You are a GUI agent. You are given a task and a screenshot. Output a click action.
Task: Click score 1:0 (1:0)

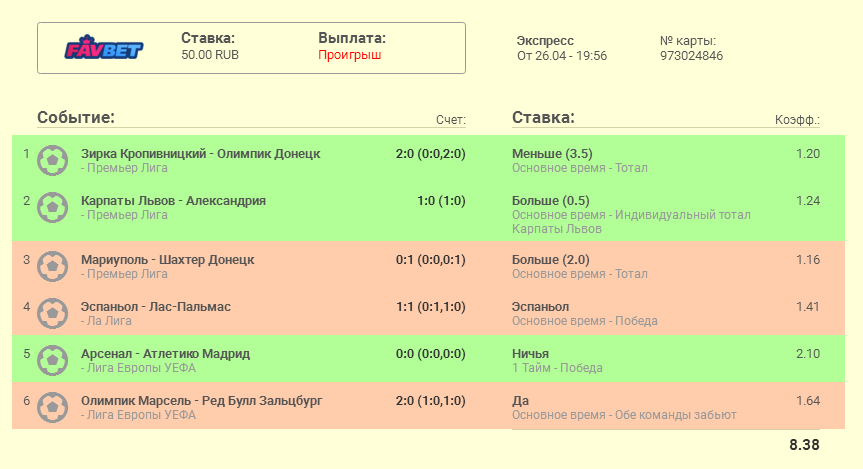click(441, 201)
